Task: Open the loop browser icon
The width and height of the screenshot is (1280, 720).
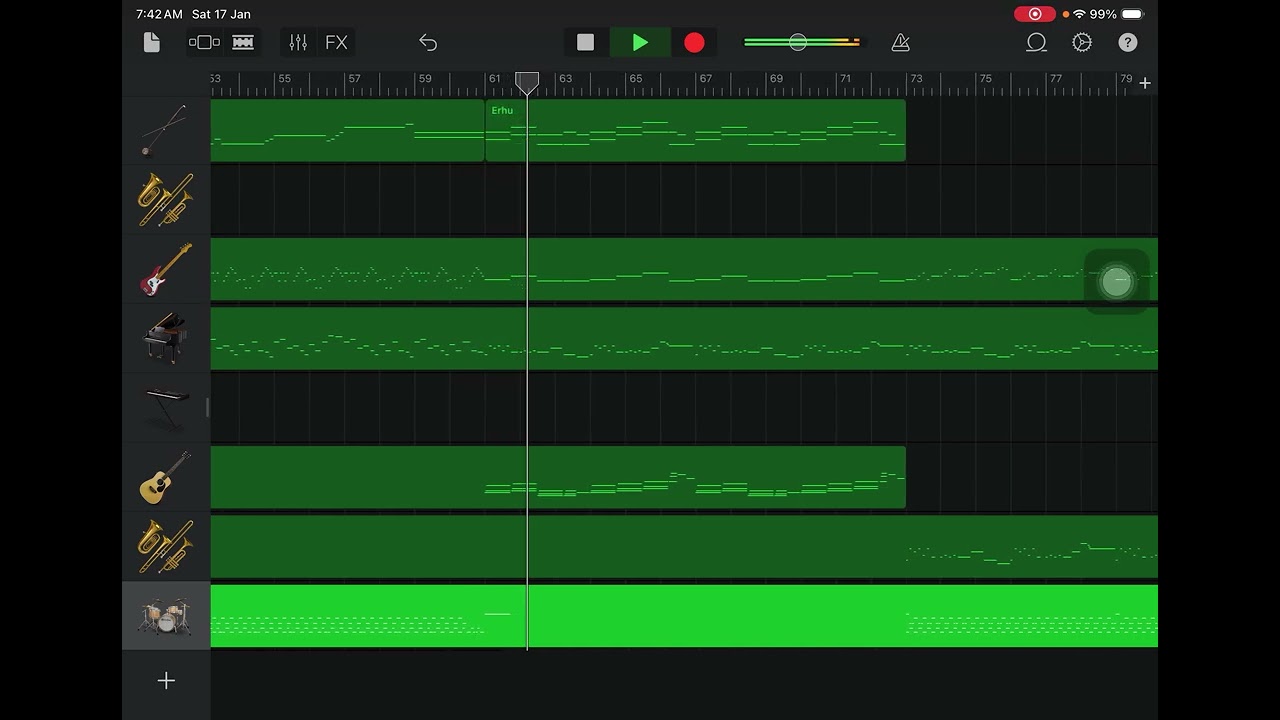Action: 1036,42
